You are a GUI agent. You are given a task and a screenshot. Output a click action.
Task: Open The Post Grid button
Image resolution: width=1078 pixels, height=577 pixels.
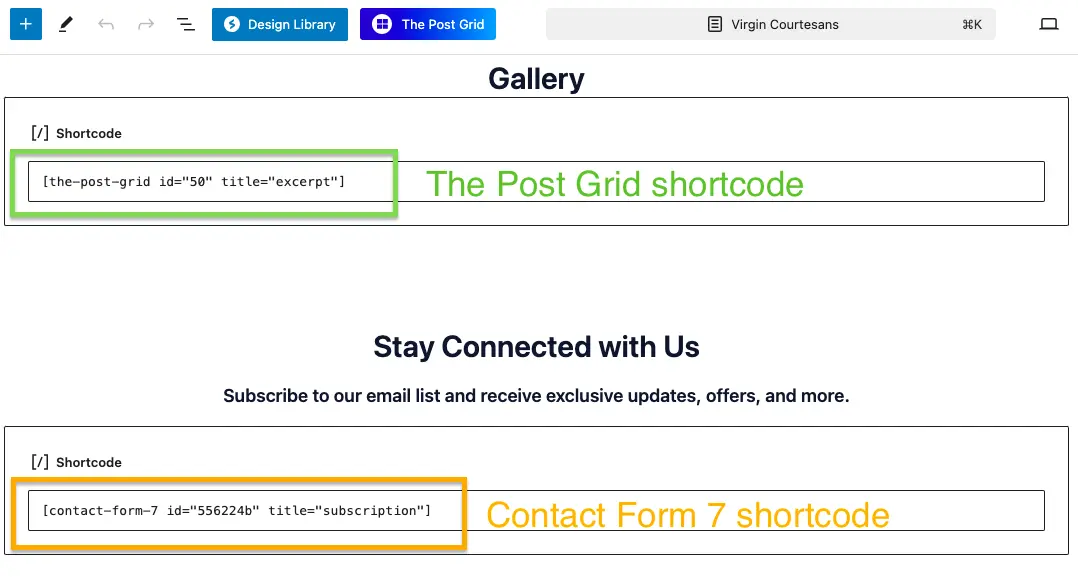pyautogui.click(x=427, y=24)
